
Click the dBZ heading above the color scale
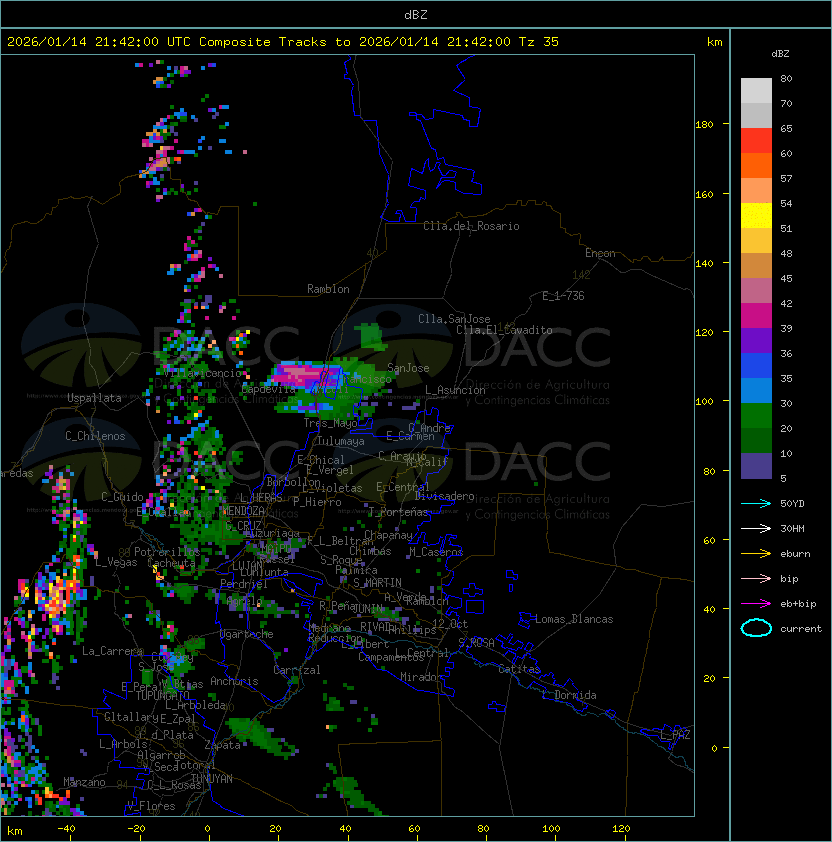tap(780, 54)
